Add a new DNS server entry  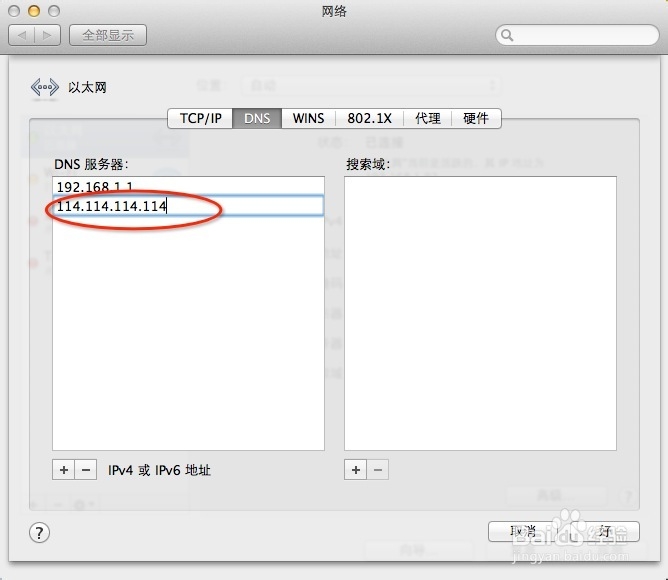63,470
